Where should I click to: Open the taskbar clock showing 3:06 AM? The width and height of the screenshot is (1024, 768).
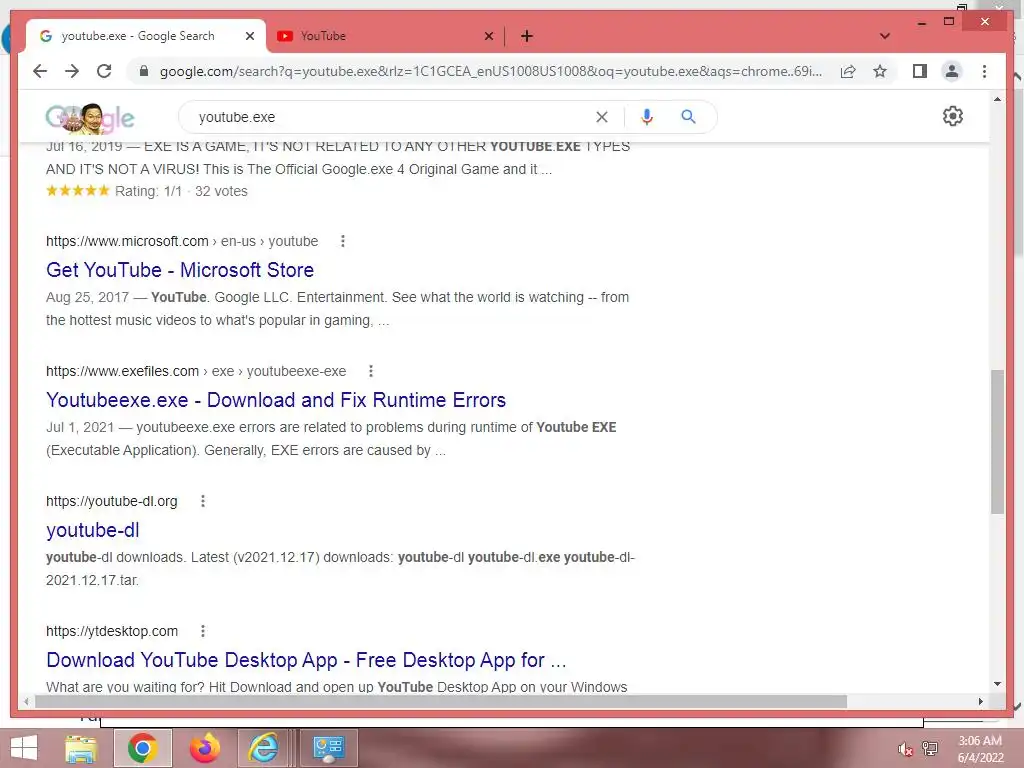[980, 749]
